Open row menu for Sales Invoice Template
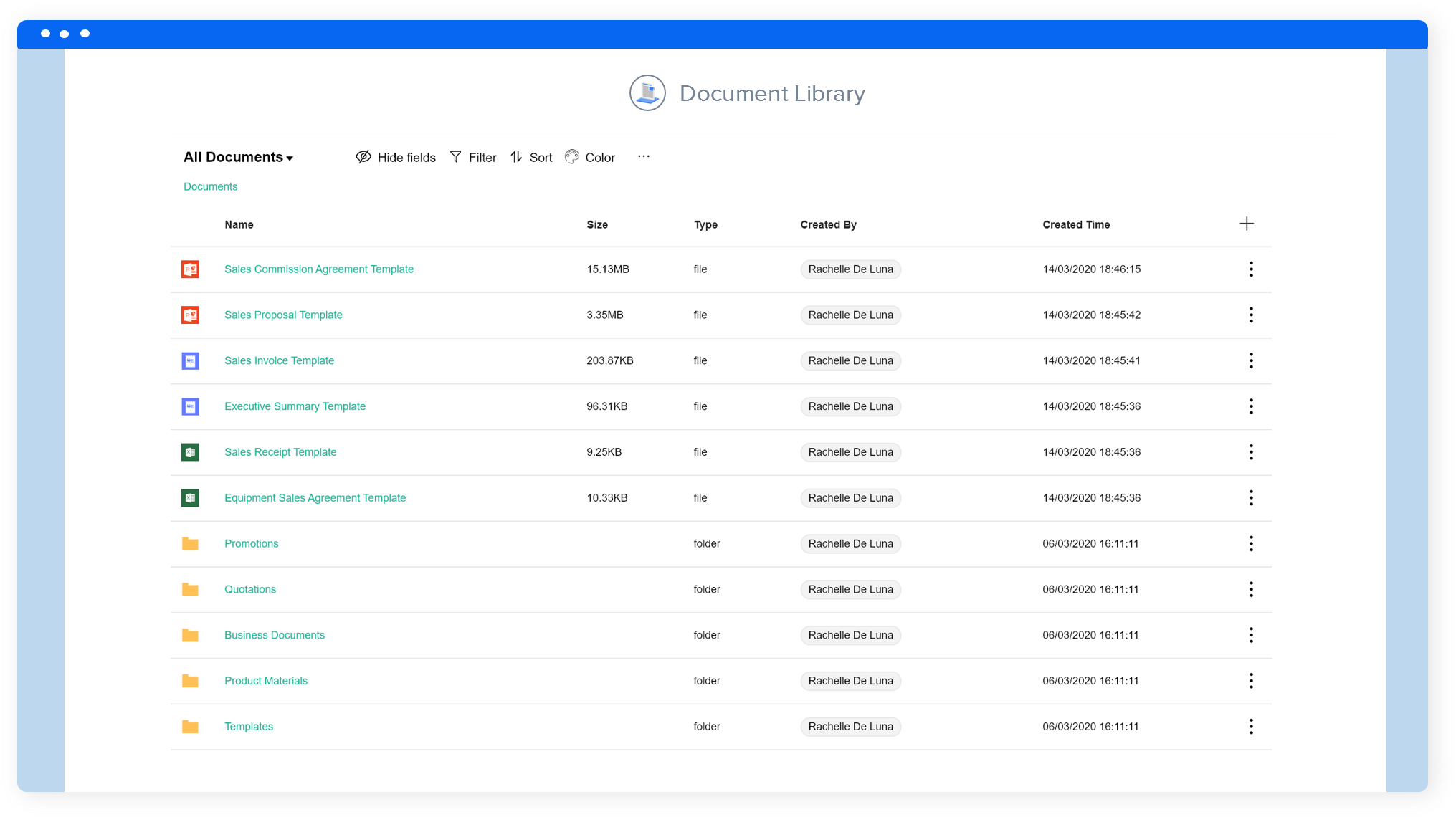The height and width of the screenshot is (817, 1456). tap(1251, 360)
